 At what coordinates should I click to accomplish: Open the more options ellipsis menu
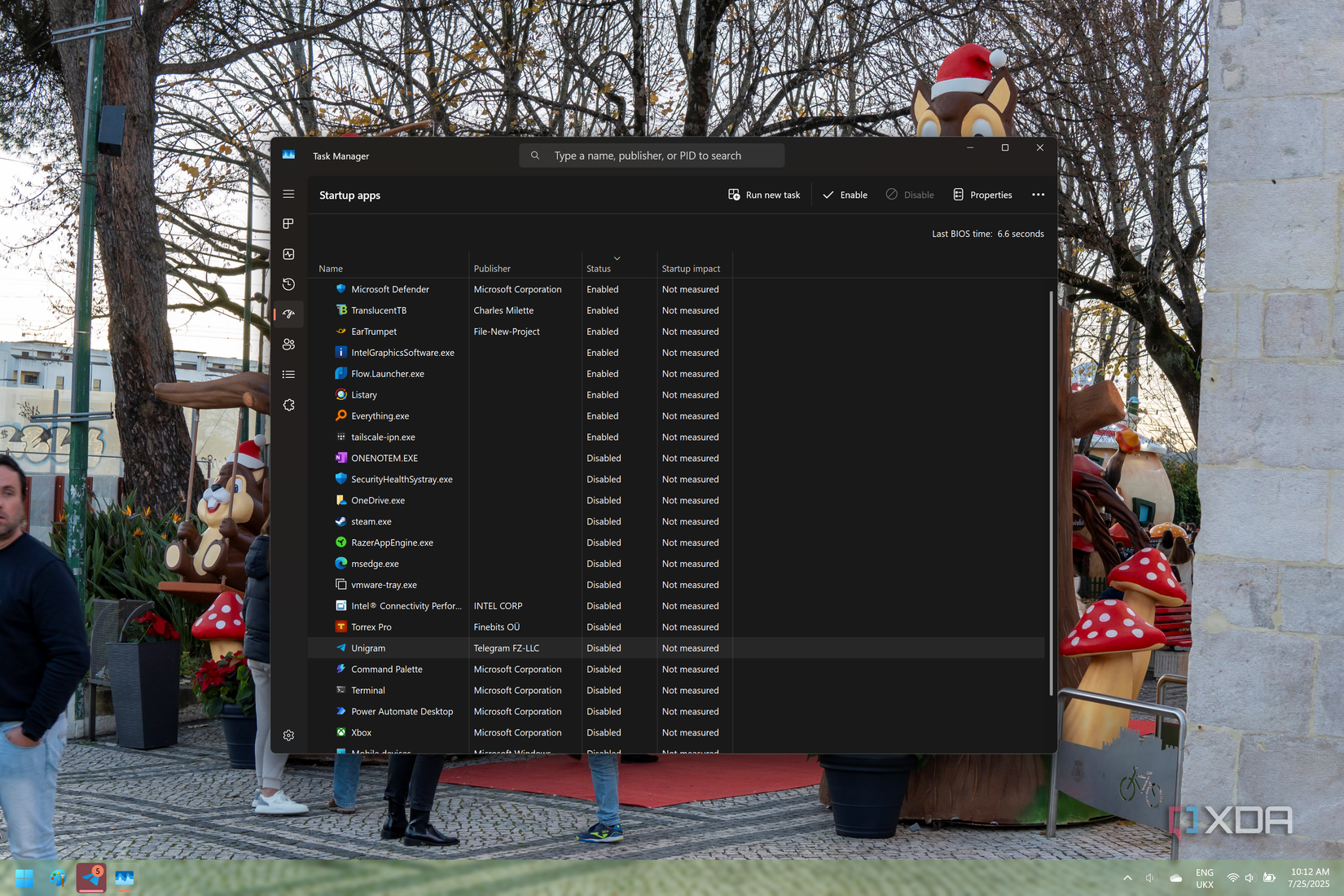(1038, 195)
